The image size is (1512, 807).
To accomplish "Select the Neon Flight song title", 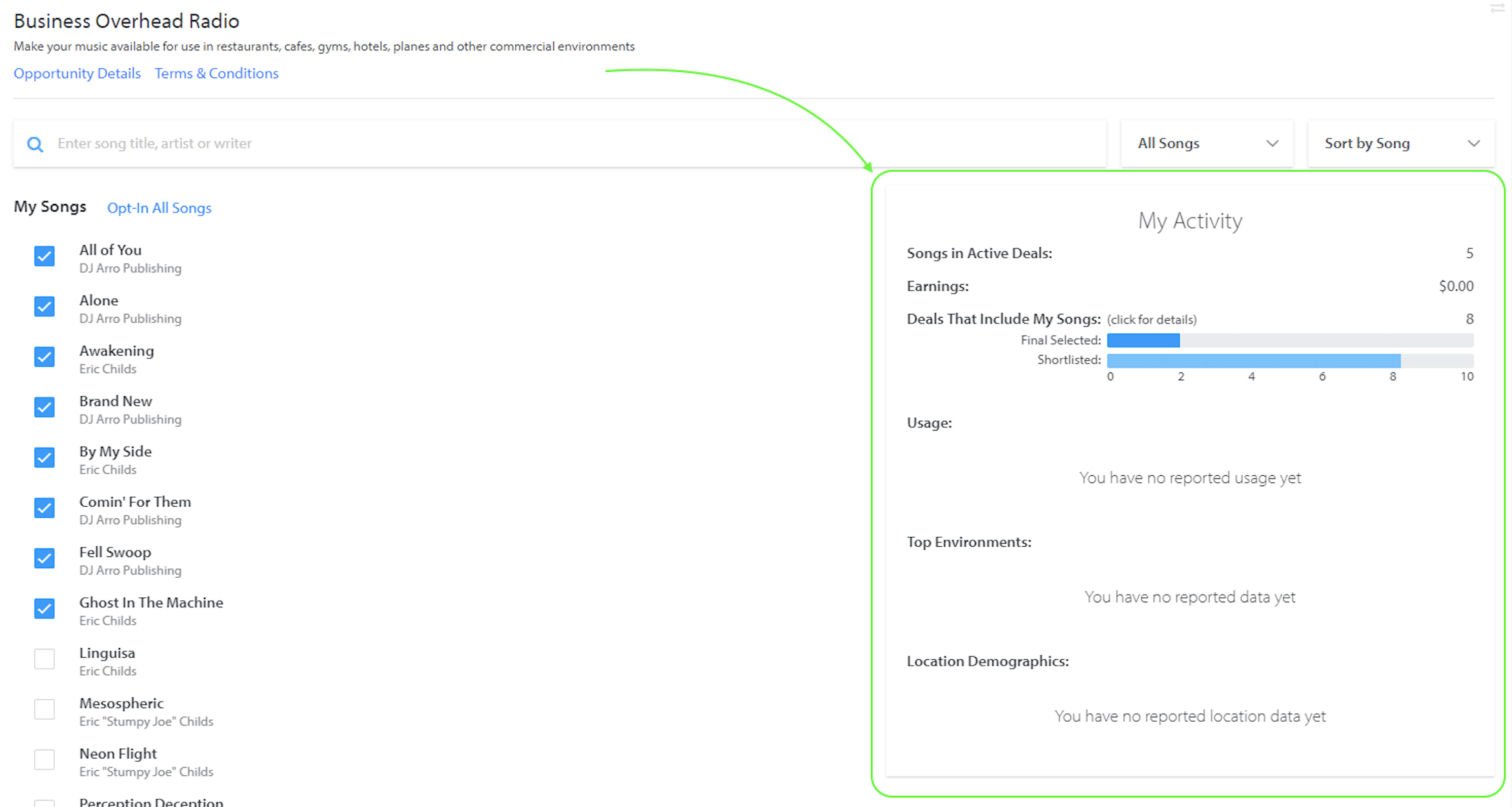I will tap(118, 753).
